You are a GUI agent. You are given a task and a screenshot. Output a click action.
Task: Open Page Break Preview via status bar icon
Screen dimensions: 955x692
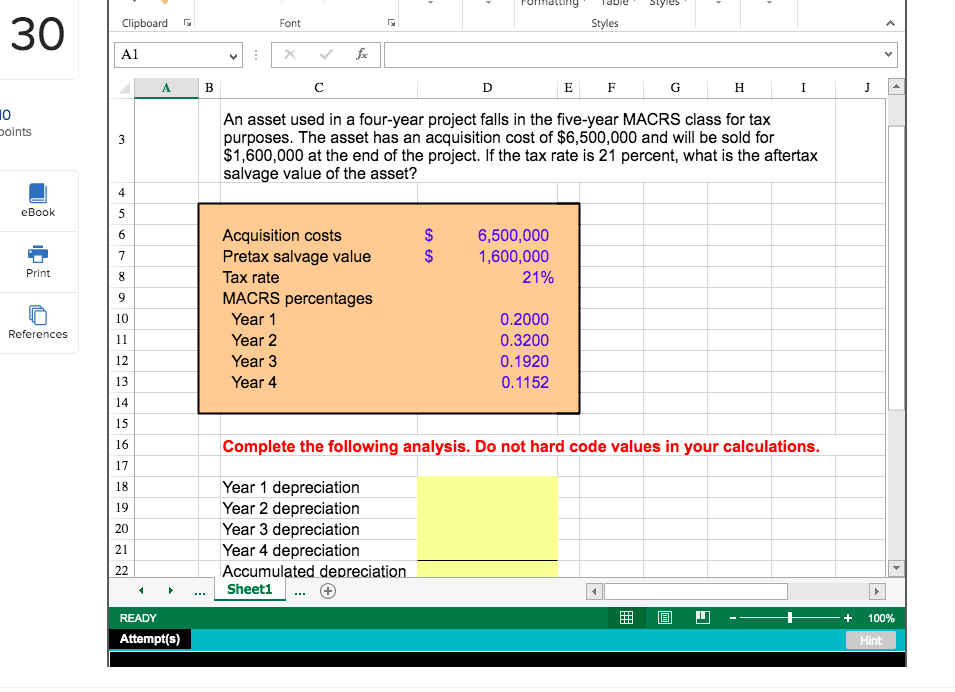[x=702, y=618]
